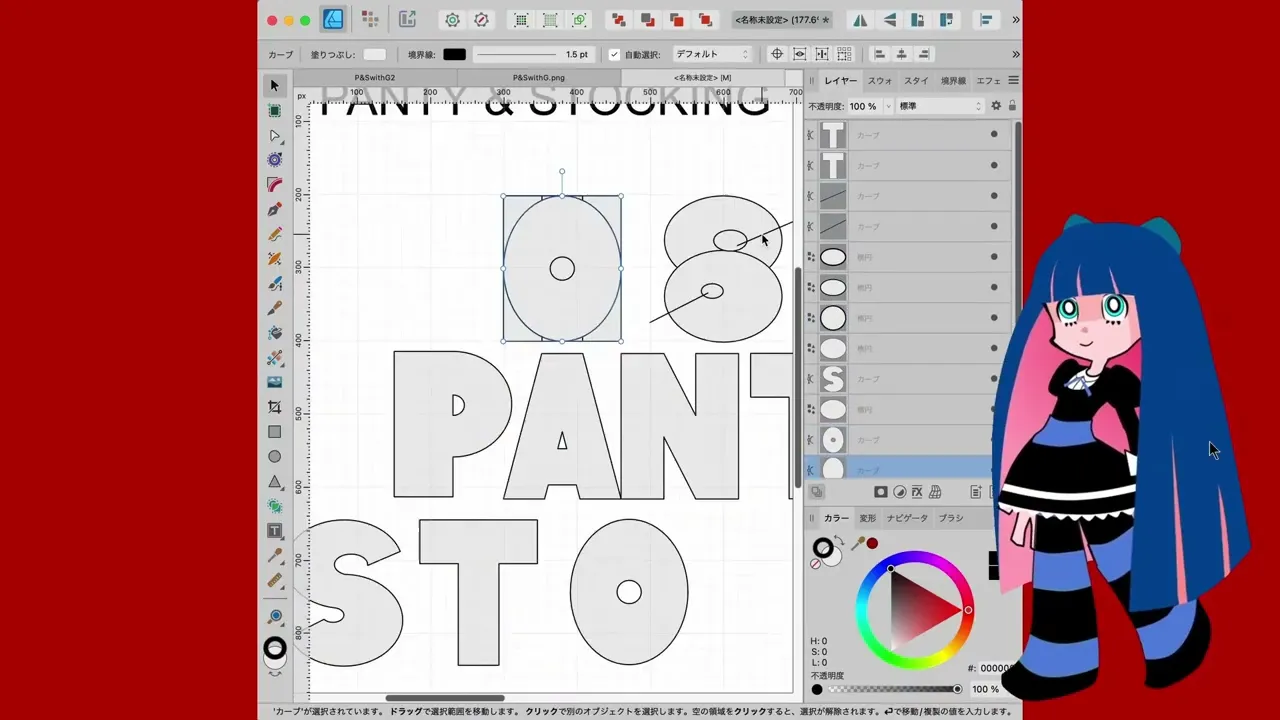Select the Pencil tool
The image size is (1280, 720).
coord(274,234)
